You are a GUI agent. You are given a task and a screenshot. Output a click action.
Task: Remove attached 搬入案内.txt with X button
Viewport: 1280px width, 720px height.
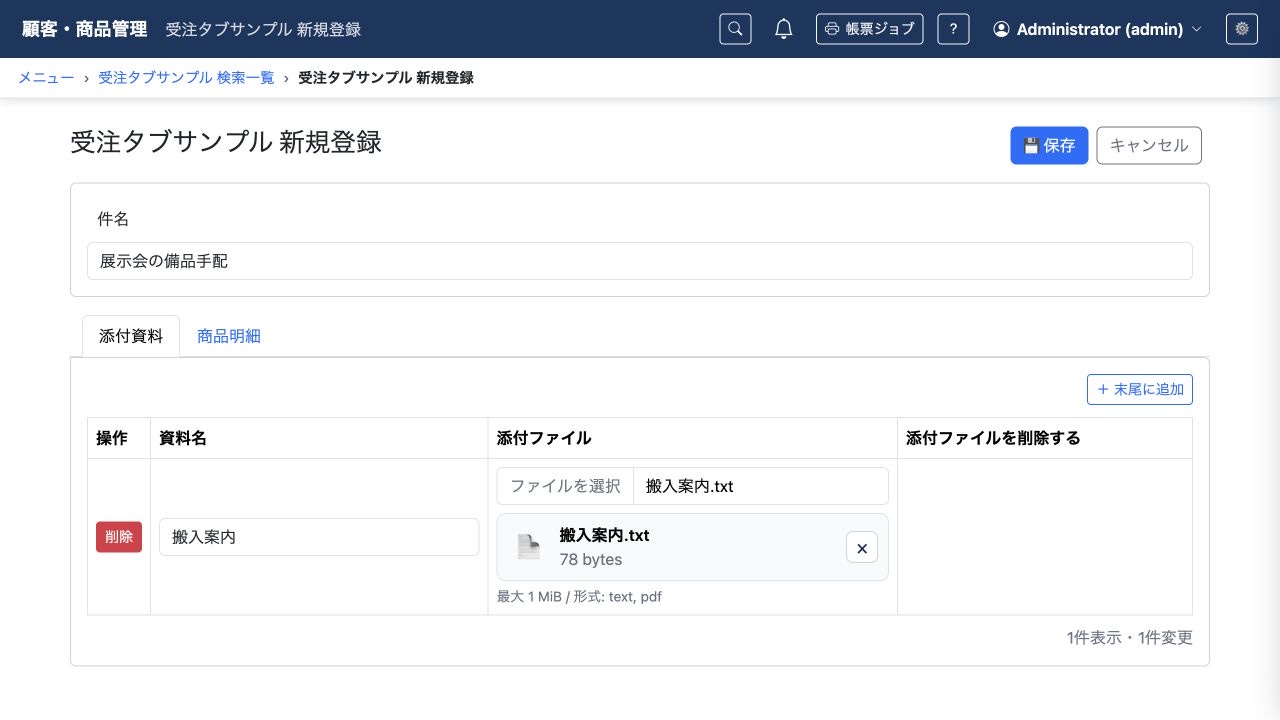tap(862, 547)
